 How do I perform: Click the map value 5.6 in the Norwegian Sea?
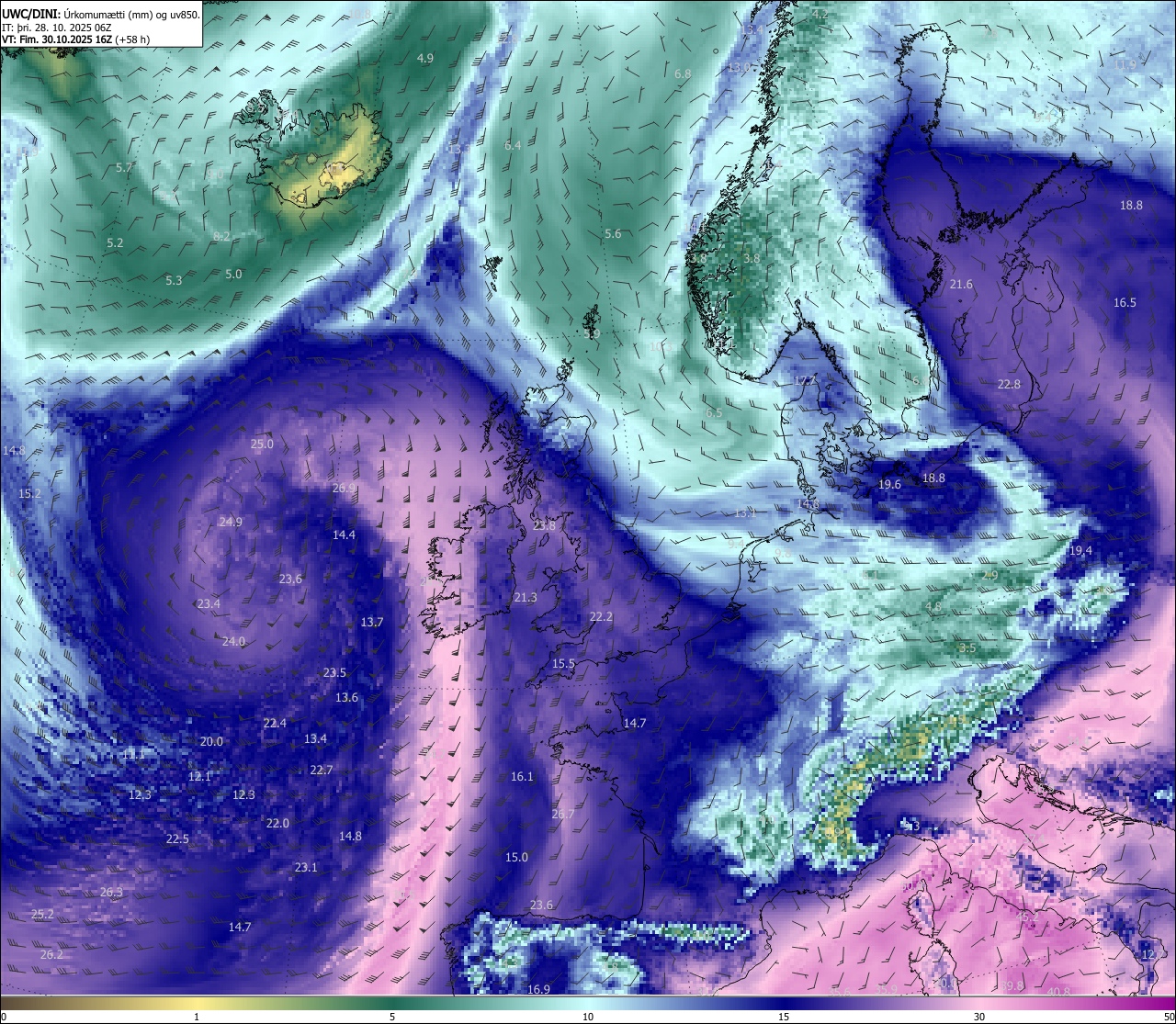tap(613, 233)
